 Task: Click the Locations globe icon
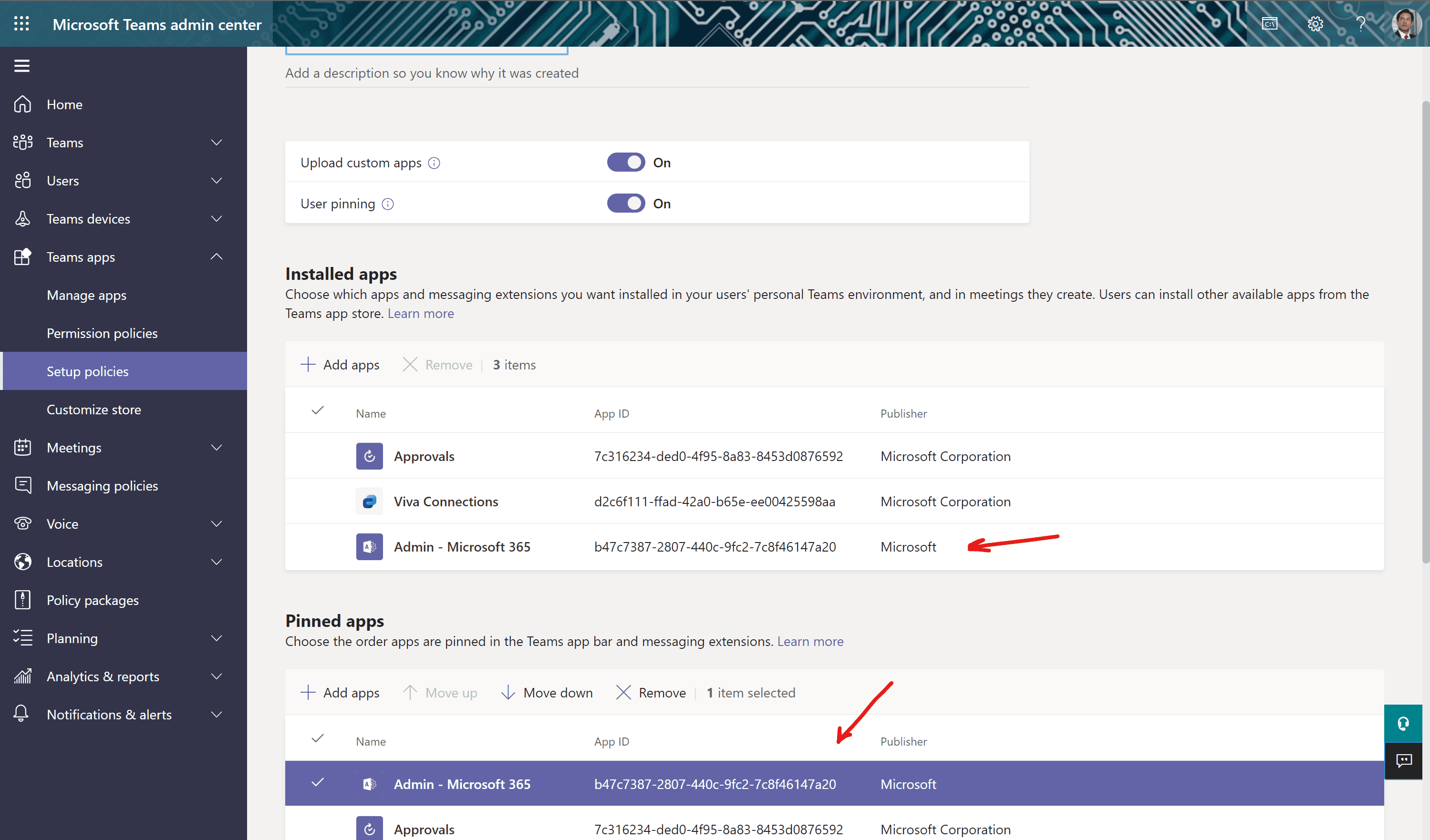(x=23, y=562)
